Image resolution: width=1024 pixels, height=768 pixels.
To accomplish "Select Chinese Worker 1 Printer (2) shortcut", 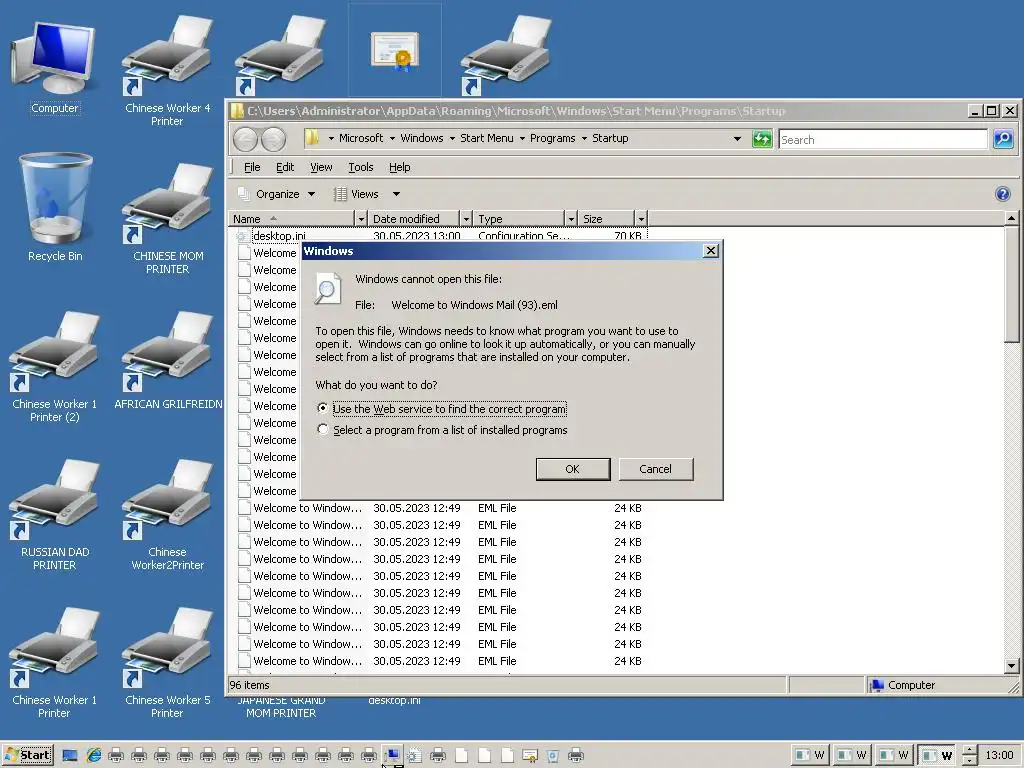I will tap(55, 367).
